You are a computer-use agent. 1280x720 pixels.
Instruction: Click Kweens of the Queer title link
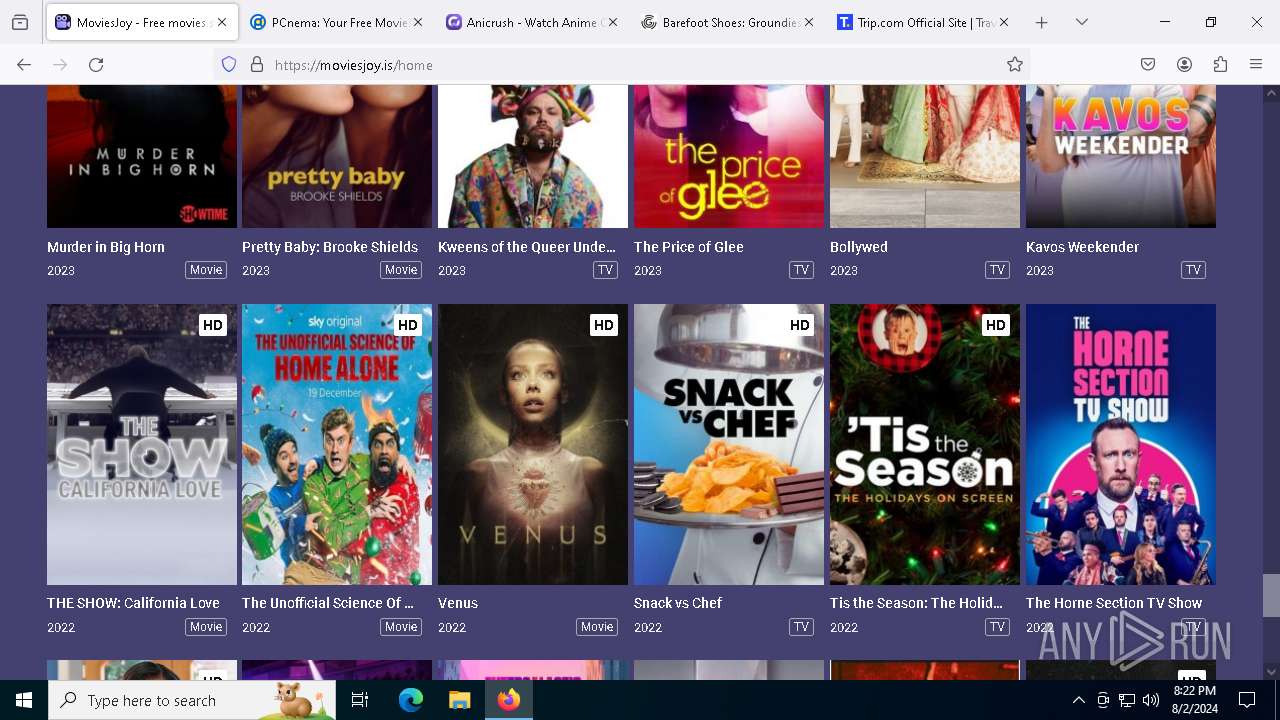(527, 247)
